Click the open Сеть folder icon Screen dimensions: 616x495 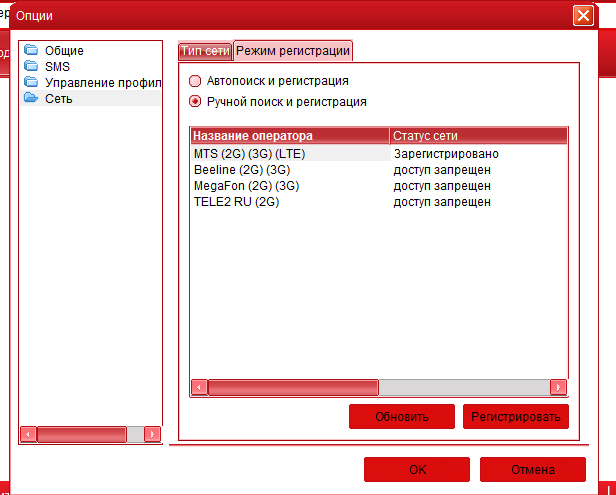(x=31, y=98)
